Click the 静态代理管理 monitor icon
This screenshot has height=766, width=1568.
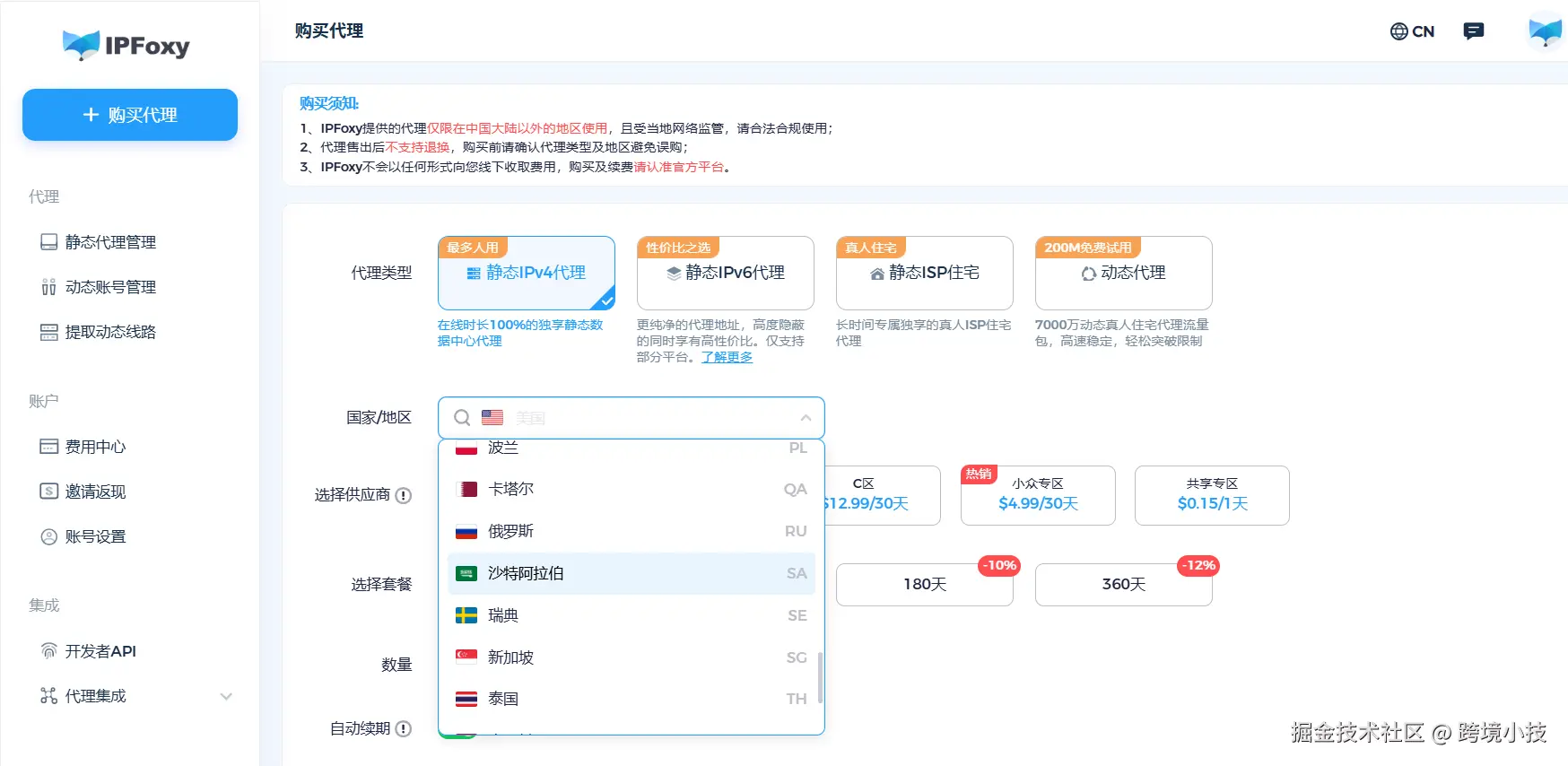coord(48,242)
